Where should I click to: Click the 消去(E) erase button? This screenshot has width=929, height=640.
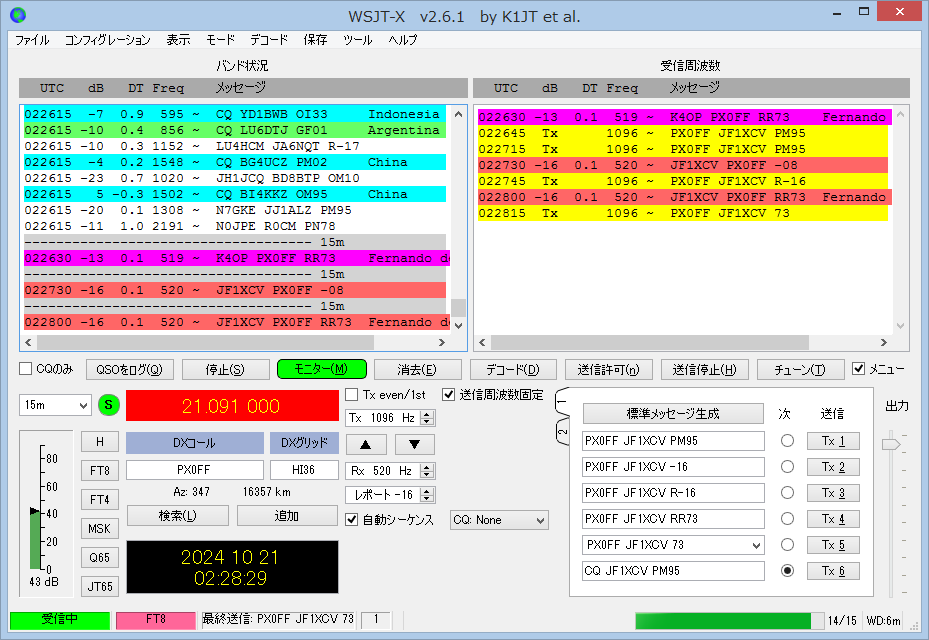[417, 370]
